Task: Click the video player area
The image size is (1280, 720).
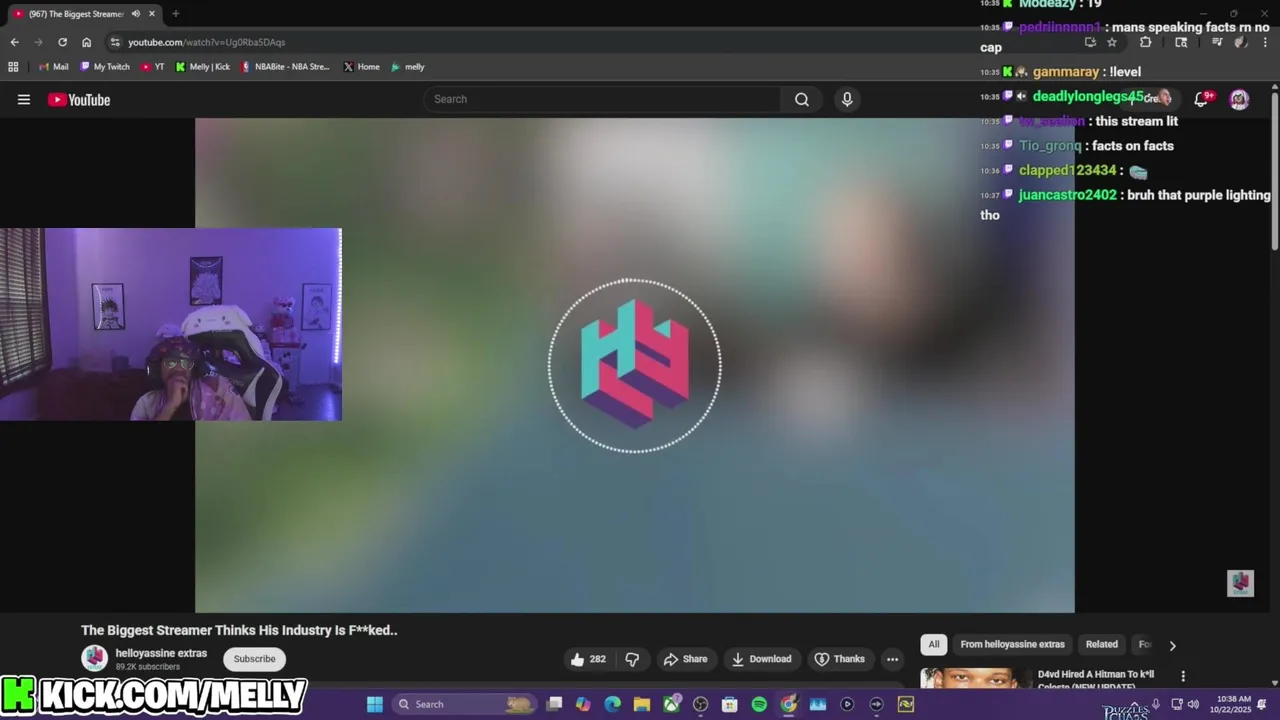Action: coord(634,365)
